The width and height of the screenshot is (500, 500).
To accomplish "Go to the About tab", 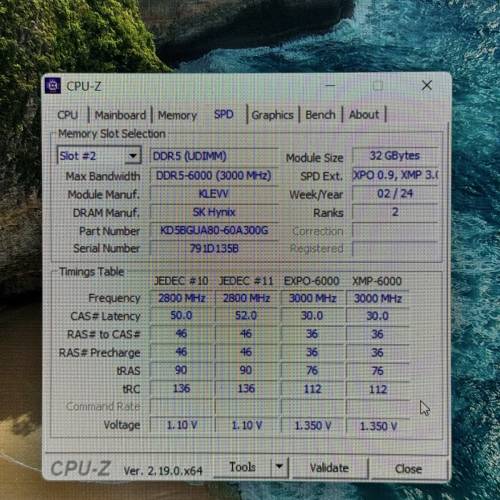I will 364,115.
